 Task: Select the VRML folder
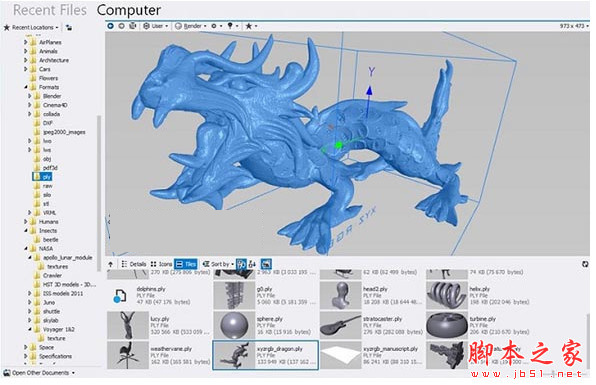tap(46, 212)
